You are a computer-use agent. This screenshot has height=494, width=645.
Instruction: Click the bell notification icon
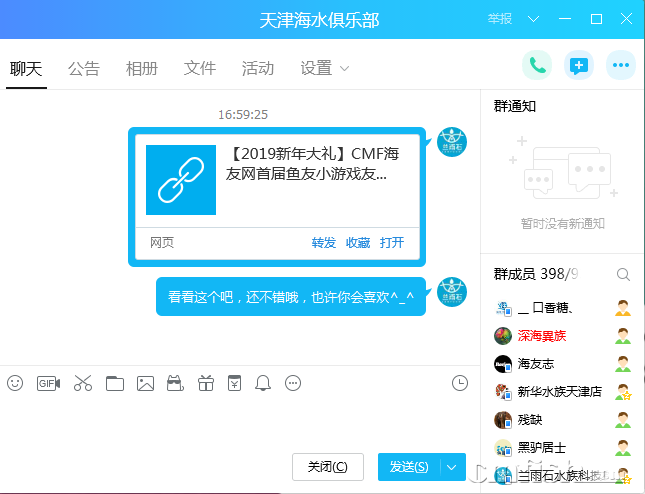(x=263, y=383)
